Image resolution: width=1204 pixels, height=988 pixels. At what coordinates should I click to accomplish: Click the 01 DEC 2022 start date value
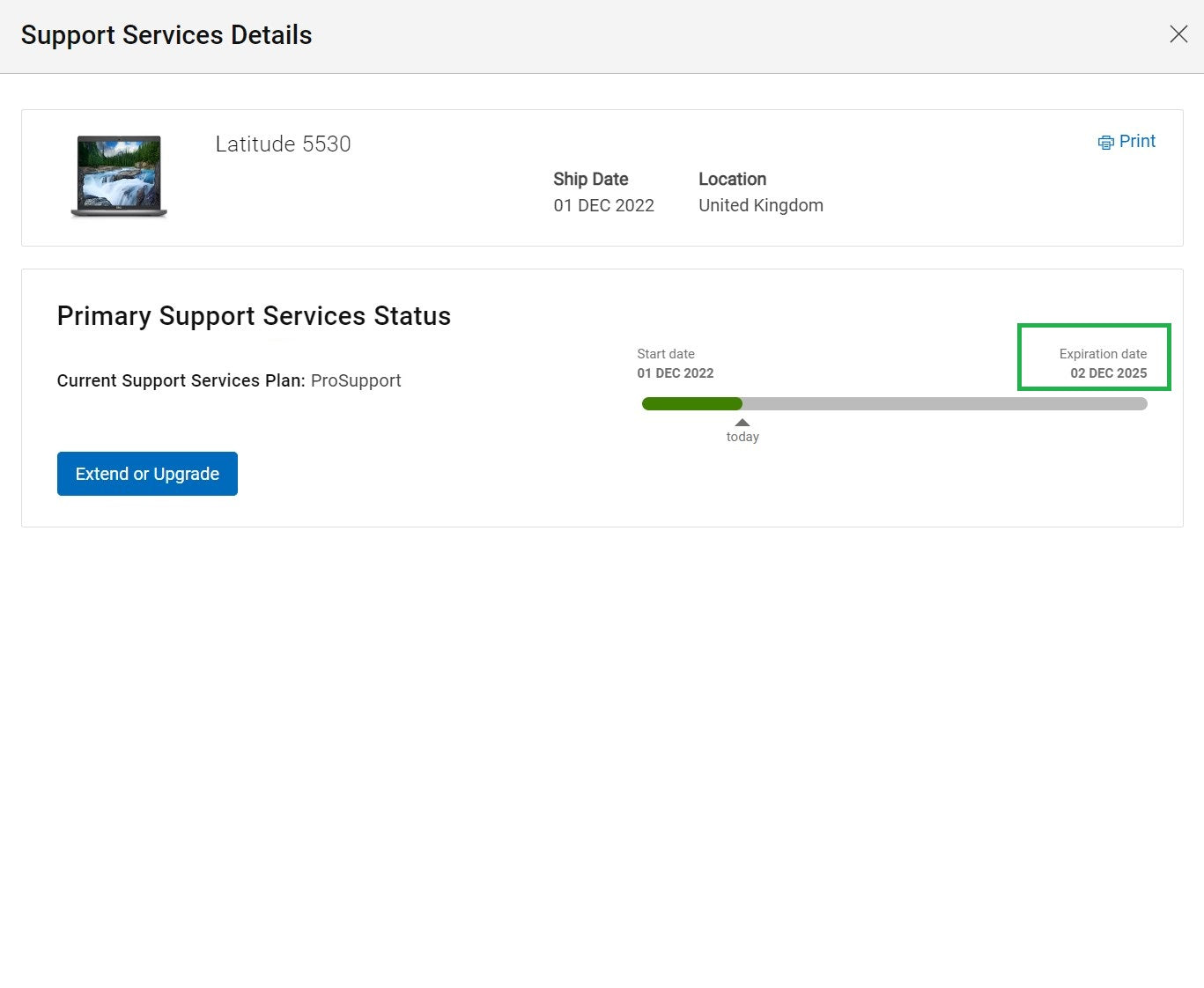click(676, 373)
